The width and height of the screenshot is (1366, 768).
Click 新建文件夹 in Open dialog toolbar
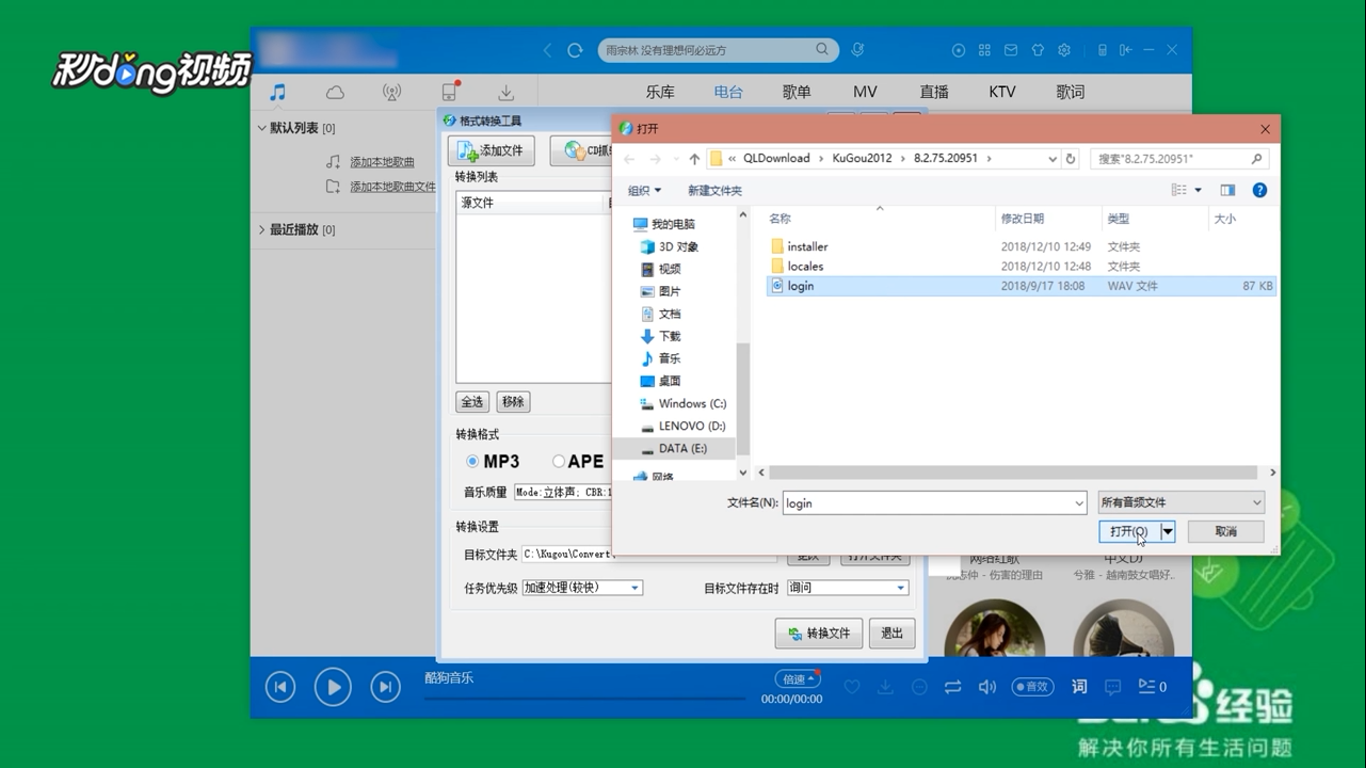pos(714,190)
